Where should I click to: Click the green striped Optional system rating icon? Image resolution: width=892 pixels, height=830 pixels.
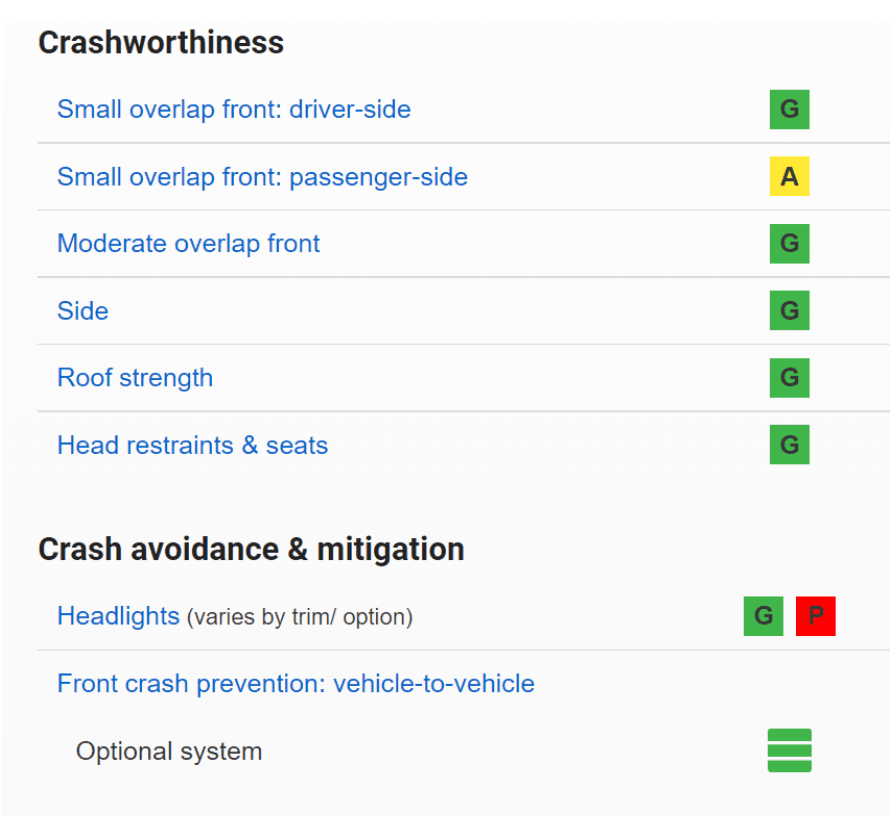789,751
